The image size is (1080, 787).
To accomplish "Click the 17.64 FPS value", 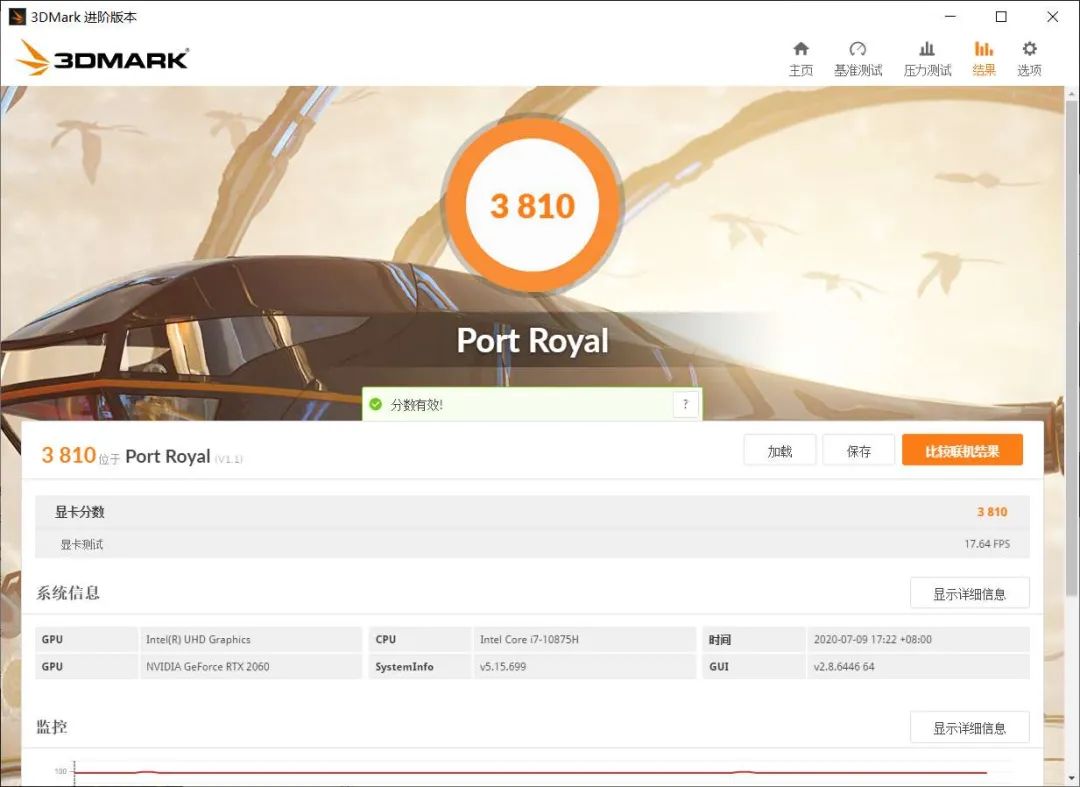I will tap(987, 544).
